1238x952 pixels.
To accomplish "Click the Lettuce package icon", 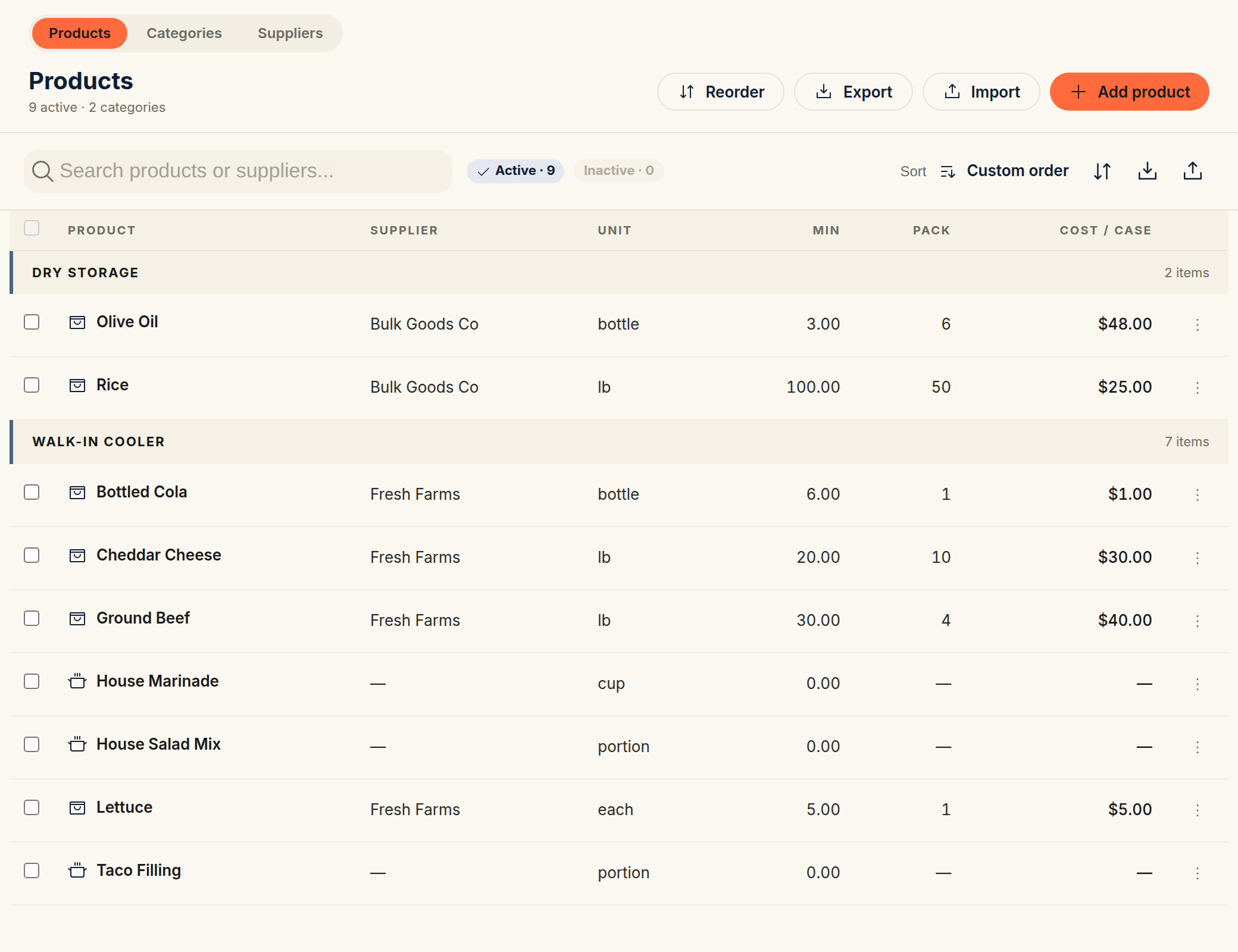I will point(77,807).
